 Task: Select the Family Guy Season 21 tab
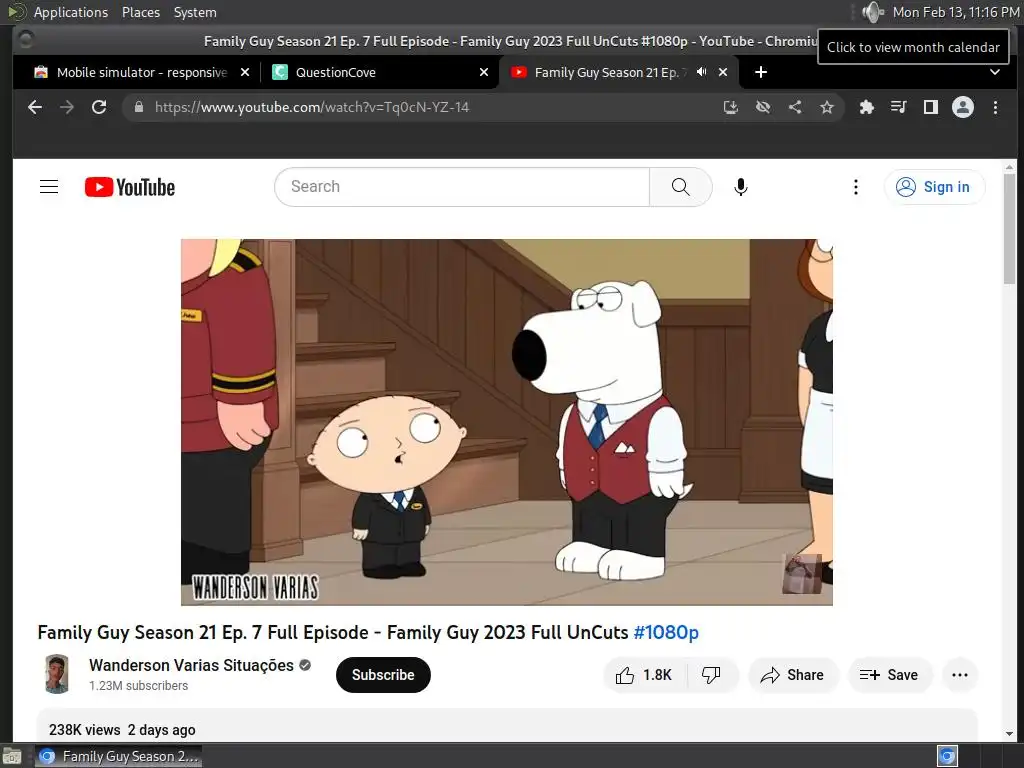[607, 72]
